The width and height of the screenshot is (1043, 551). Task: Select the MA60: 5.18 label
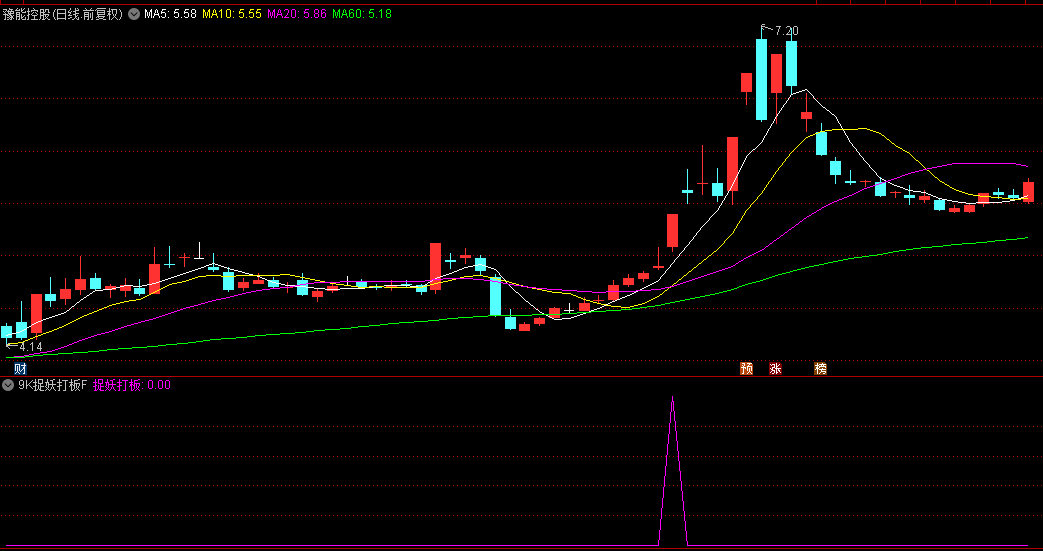(362, 14)
